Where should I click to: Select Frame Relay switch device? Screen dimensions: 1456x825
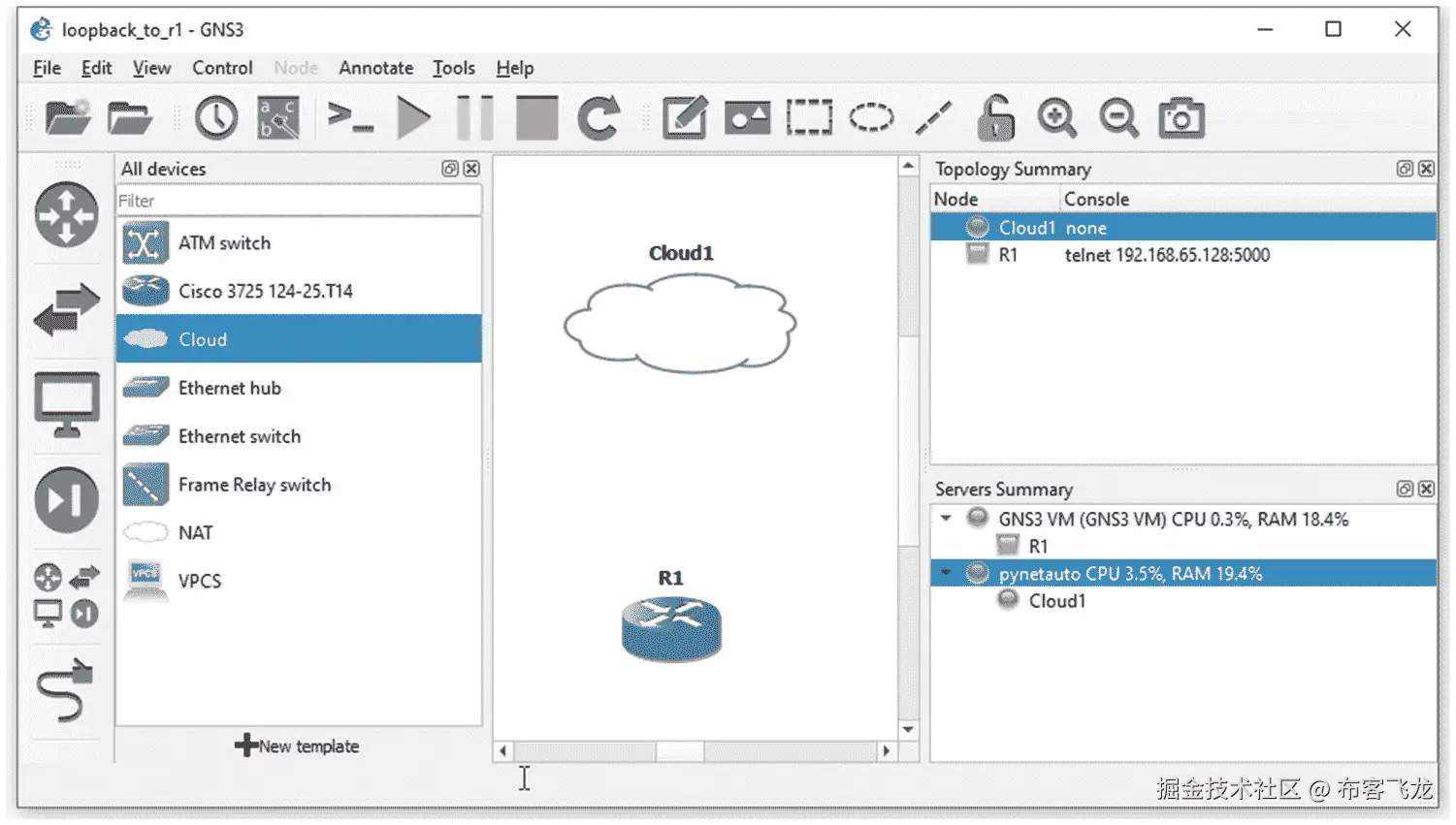tap(299, 485)
